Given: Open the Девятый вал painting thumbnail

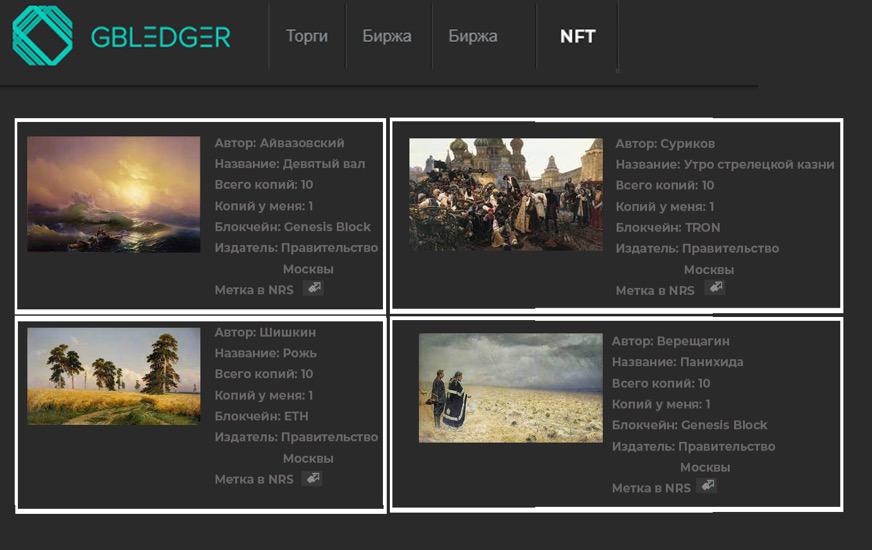Looking at the screenshot, I should 113,194.
